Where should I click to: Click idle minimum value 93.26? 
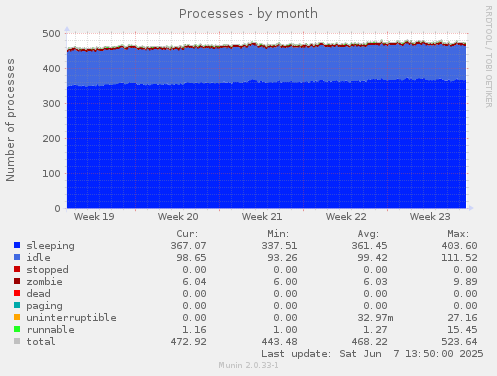click(282, 258)
